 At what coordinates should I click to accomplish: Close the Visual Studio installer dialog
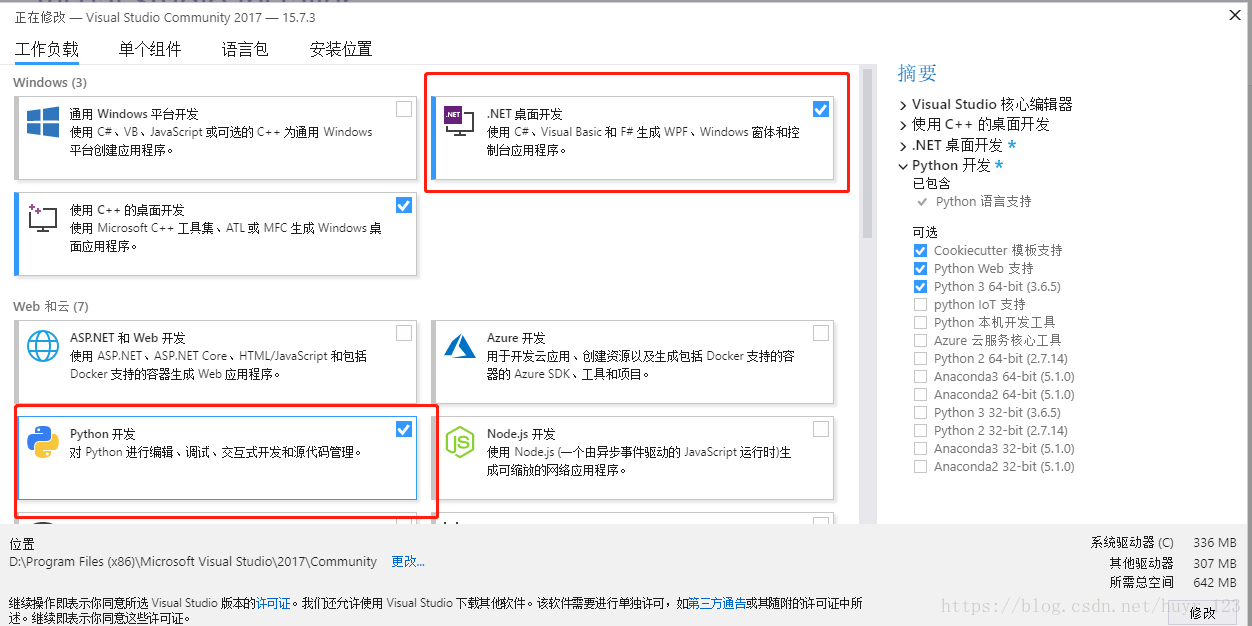[1233, 15]
